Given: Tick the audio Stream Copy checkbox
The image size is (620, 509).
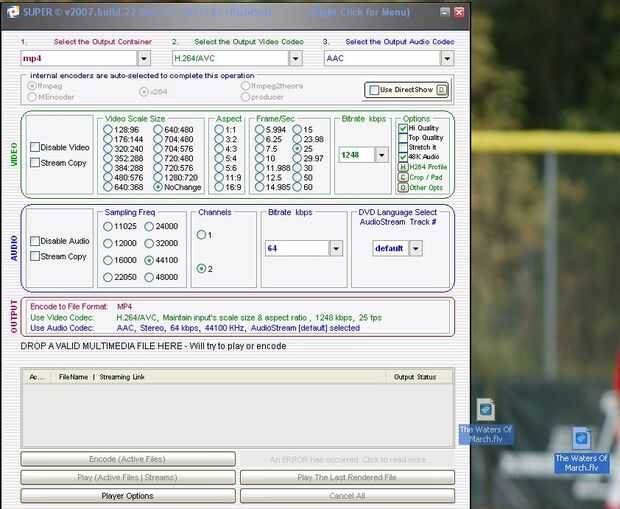Looking at the screenshot, I should click(35, 256).
